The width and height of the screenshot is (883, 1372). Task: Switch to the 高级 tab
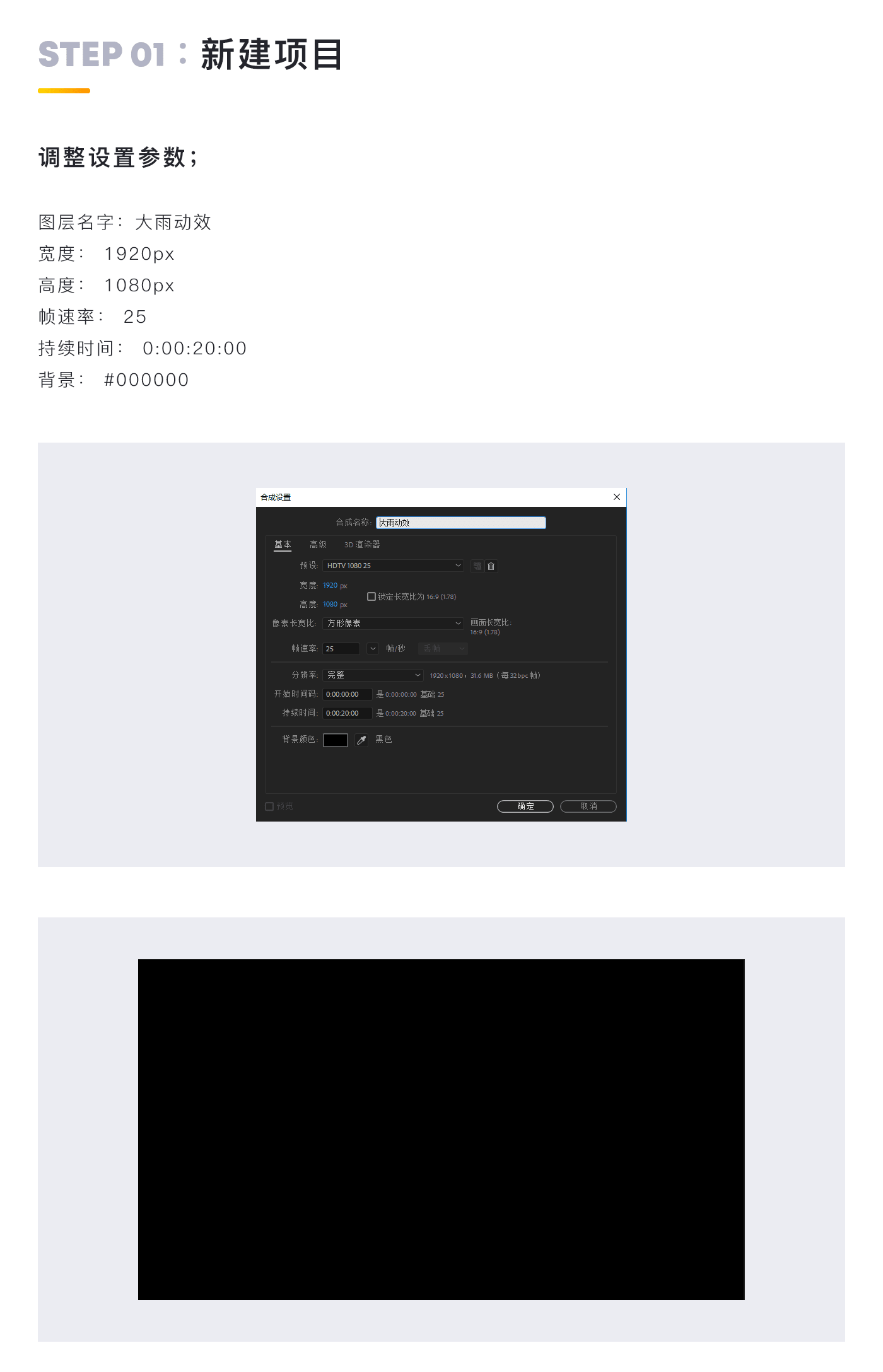[318, 544]
